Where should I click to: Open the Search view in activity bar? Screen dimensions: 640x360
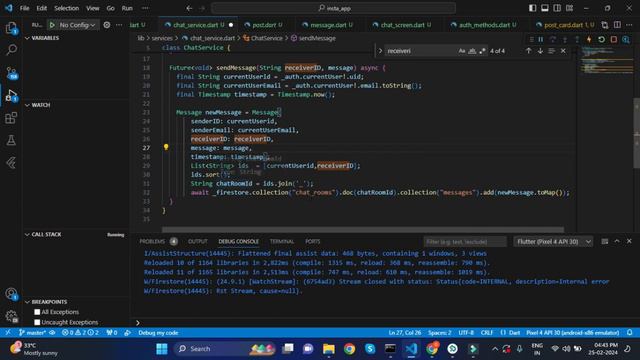(x=11, y=50)
